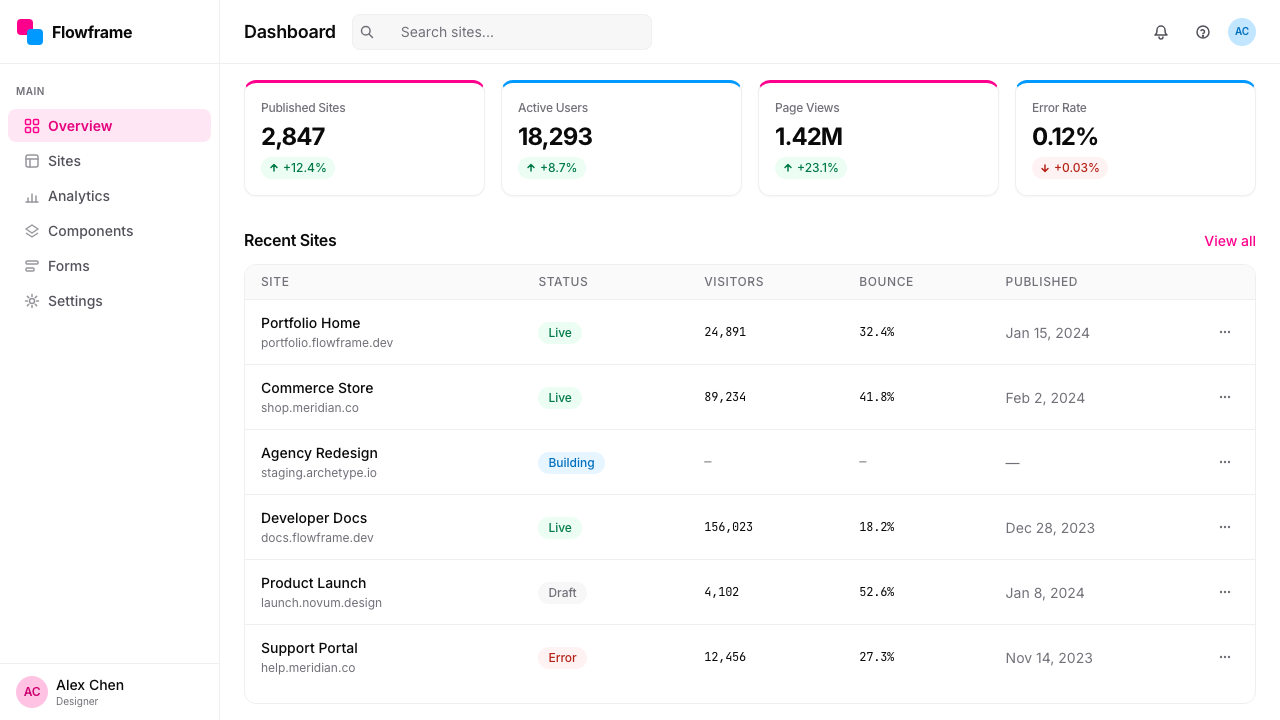Open more options for Support Portal
Screen dimensions: 1280x720
1225,657
